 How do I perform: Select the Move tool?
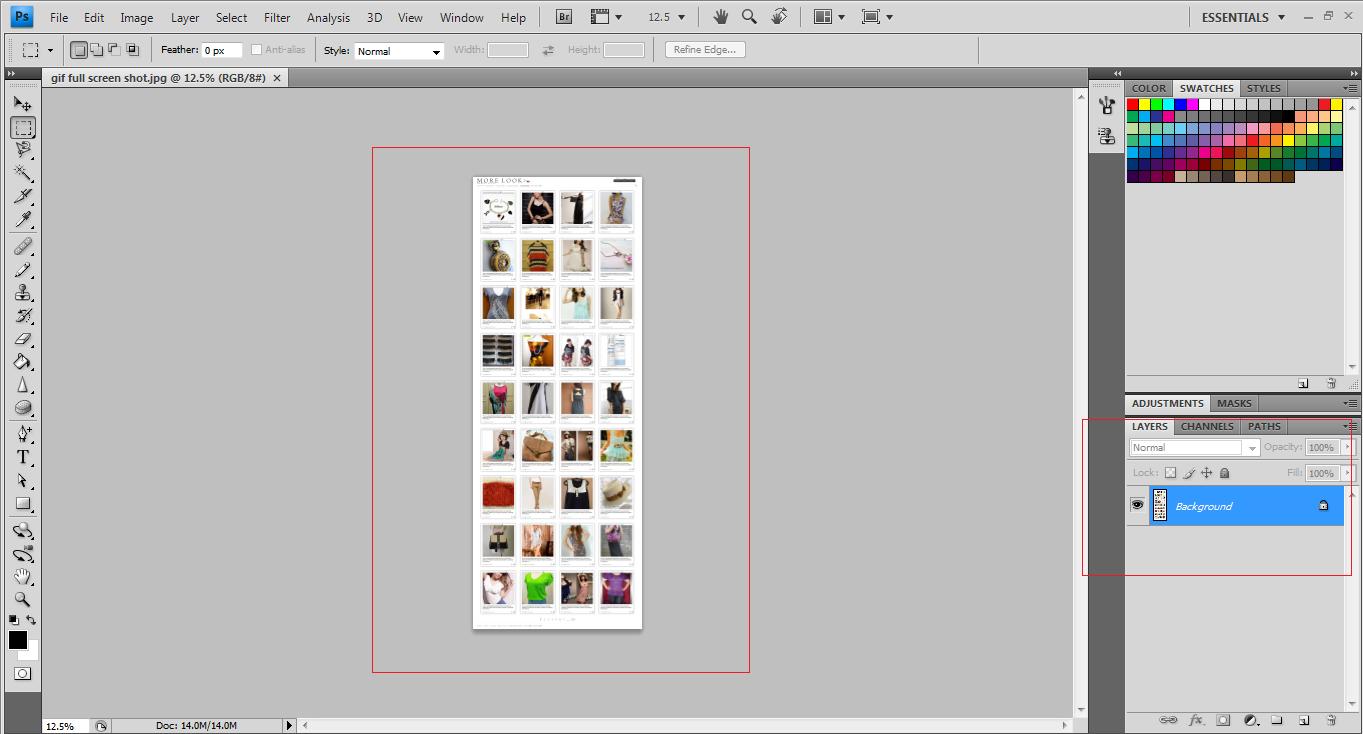pos(23,104)
